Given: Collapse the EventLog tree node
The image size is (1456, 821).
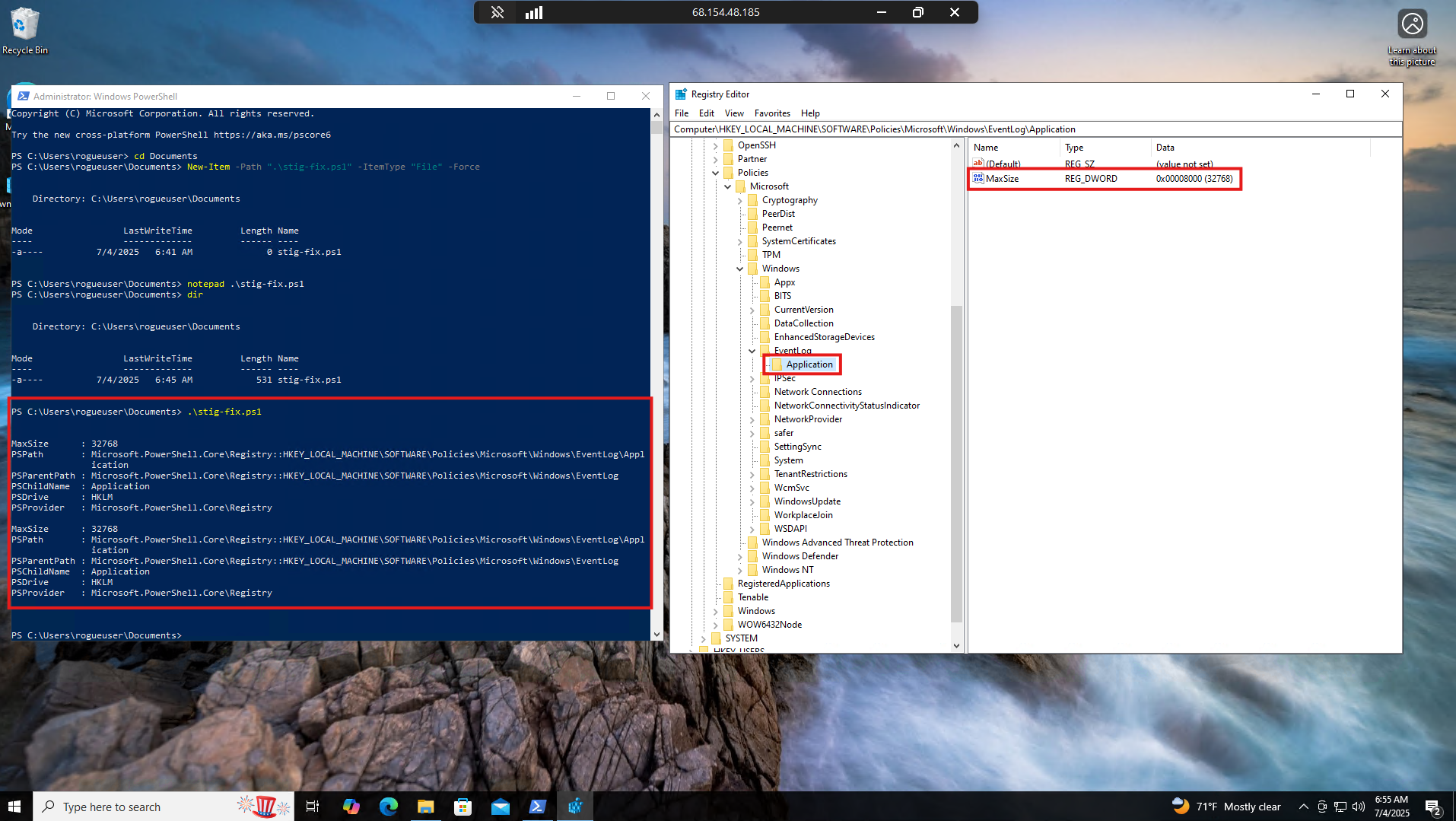Looking at the screenshot, I should click(752, 351).
